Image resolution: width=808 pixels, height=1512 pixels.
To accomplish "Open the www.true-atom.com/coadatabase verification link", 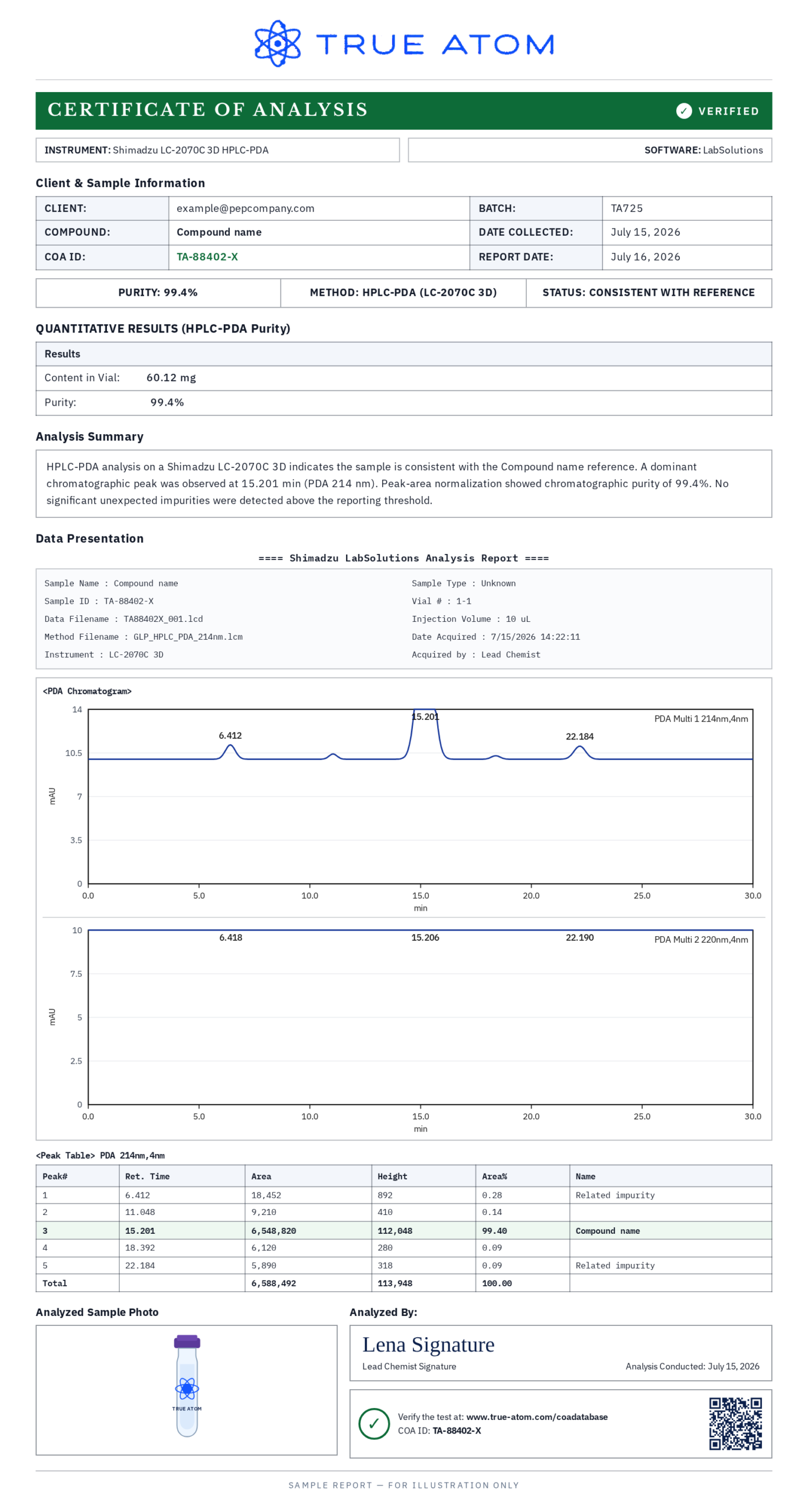I will click(x=536, y=1416).
